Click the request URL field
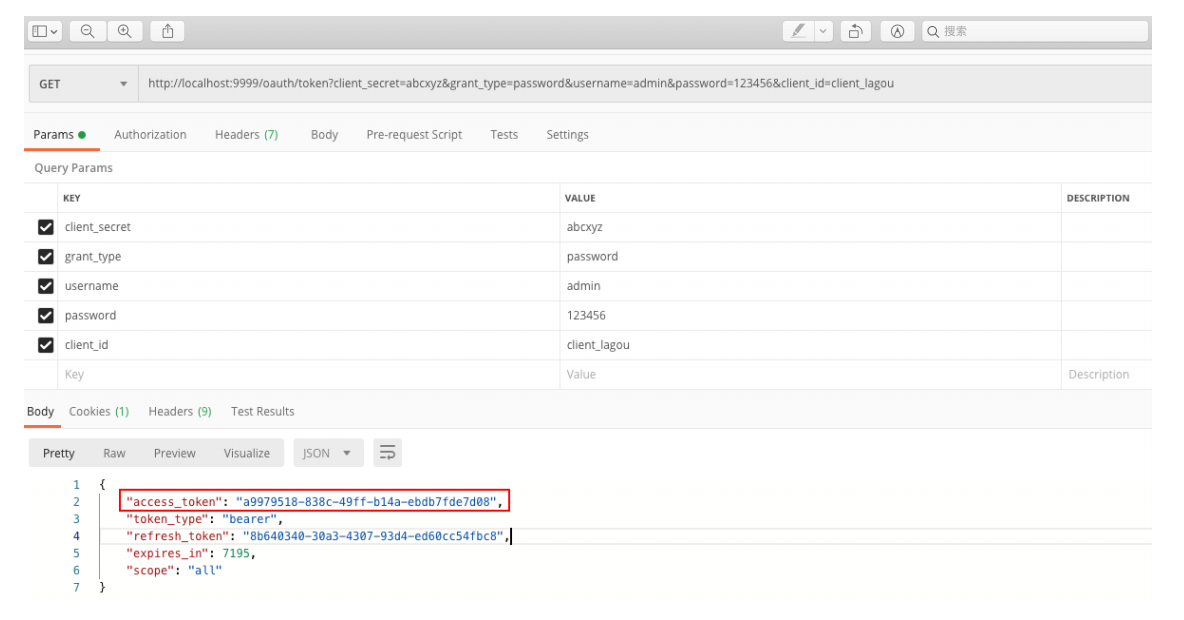 pyautogui.click(x=645, y=84)
